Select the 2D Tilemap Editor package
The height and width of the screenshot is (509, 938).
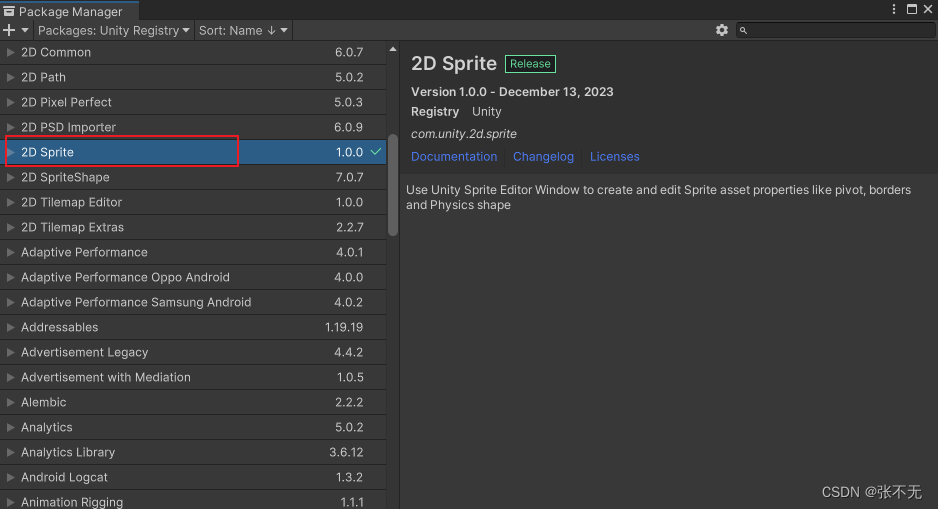[193, 202]
